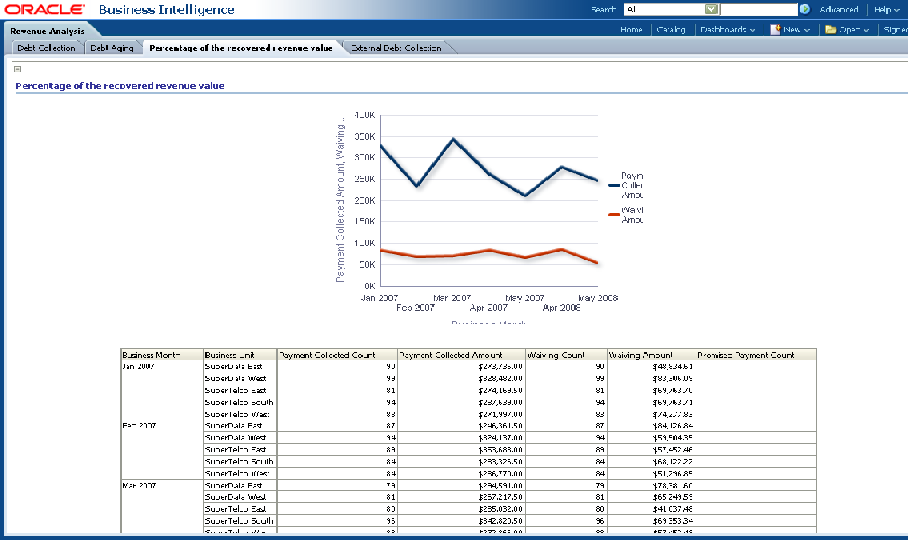Click the Jan 2007 x-axis label
The height and width of the screenshot is (540, 908).
(379, 298)
